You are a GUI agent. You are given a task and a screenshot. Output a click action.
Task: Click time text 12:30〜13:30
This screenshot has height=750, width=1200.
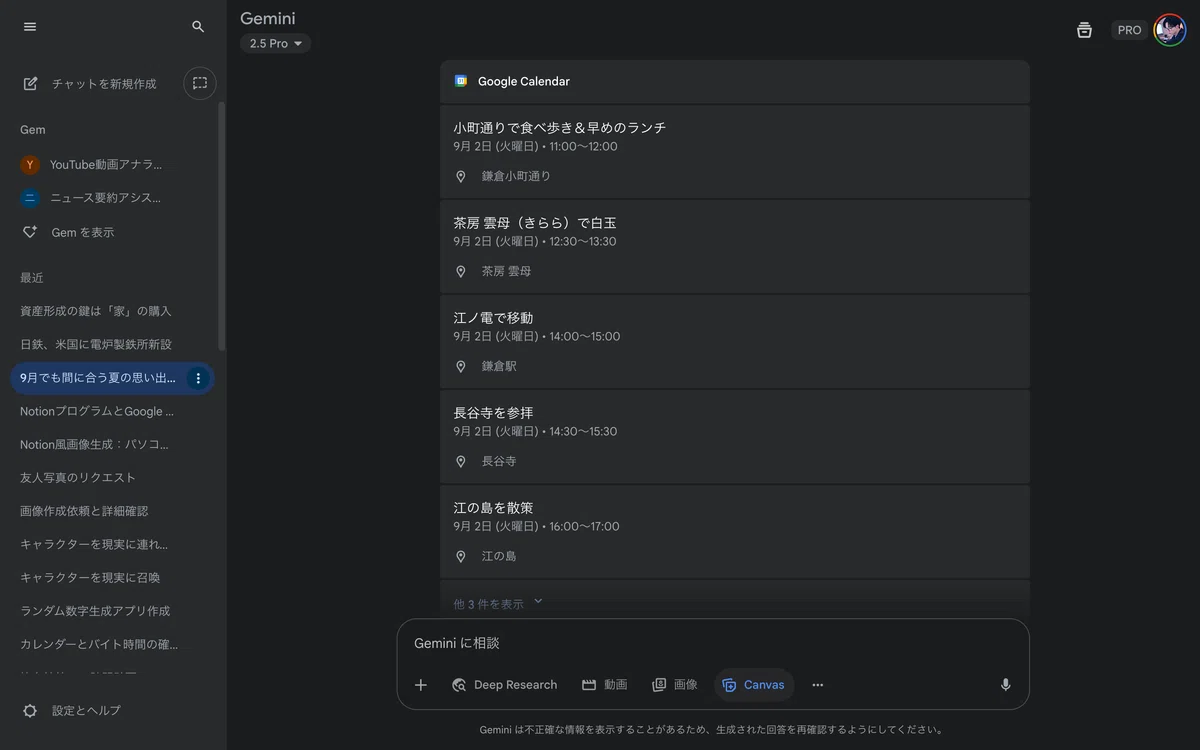[583, 241]
